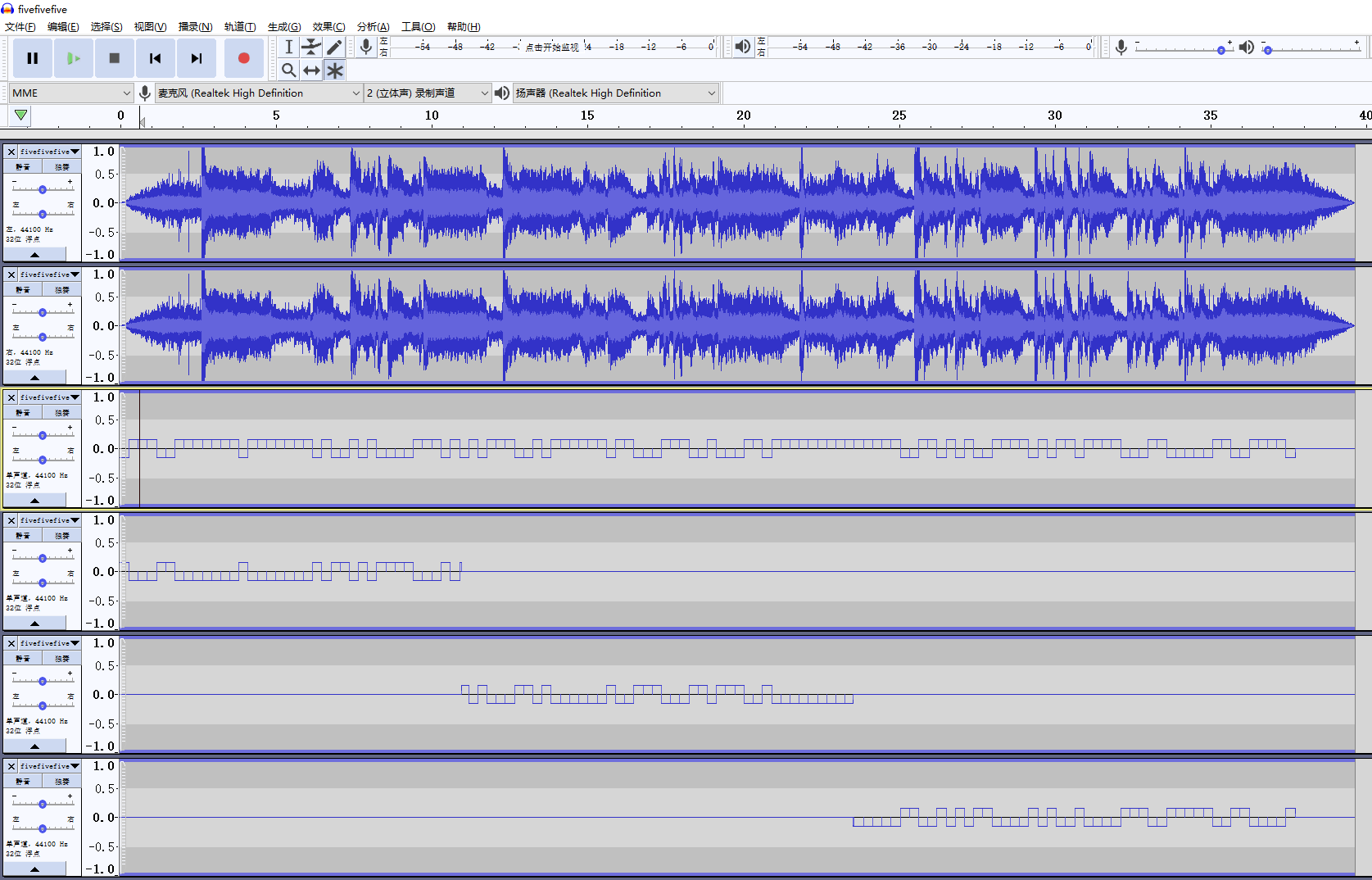Click the pan slider knob of the fourth track
Image resolution: width=1372 pixels, height=880 pixels.
(43, 583)
